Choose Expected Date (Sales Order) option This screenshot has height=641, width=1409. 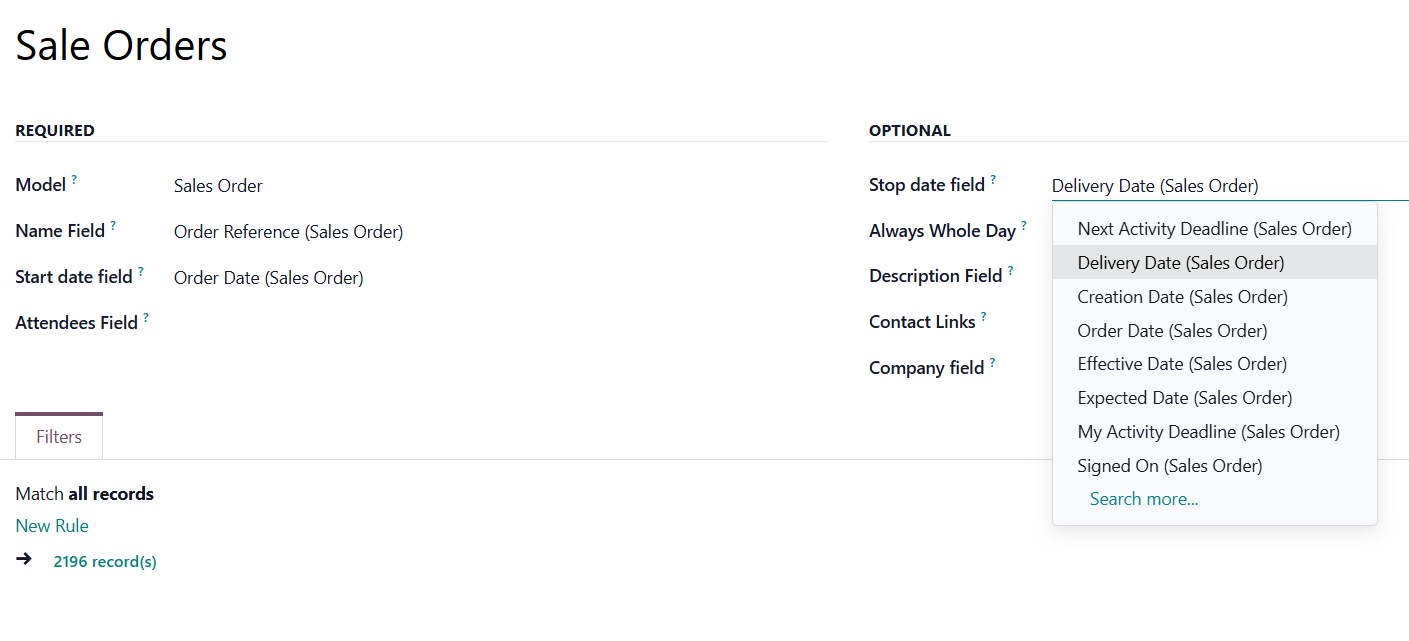1184,398
